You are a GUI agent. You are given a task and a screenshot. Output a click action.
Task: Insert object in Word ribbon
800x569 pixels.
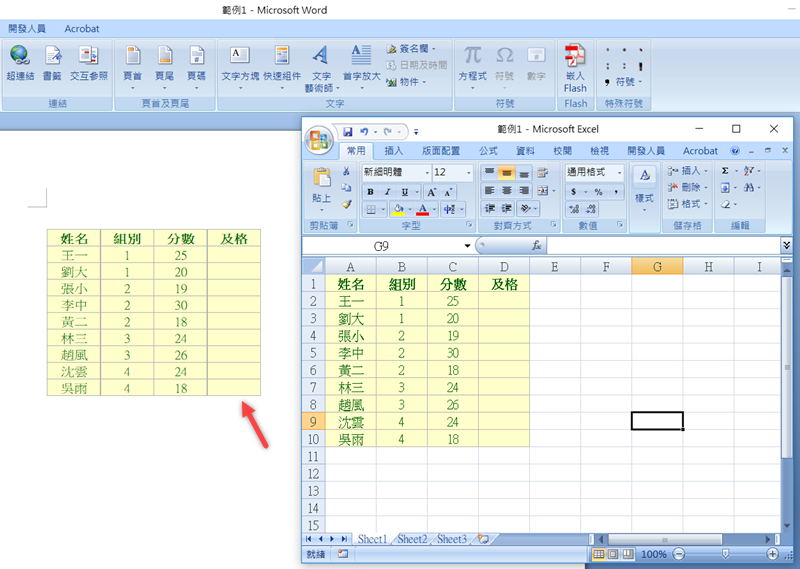406,82
